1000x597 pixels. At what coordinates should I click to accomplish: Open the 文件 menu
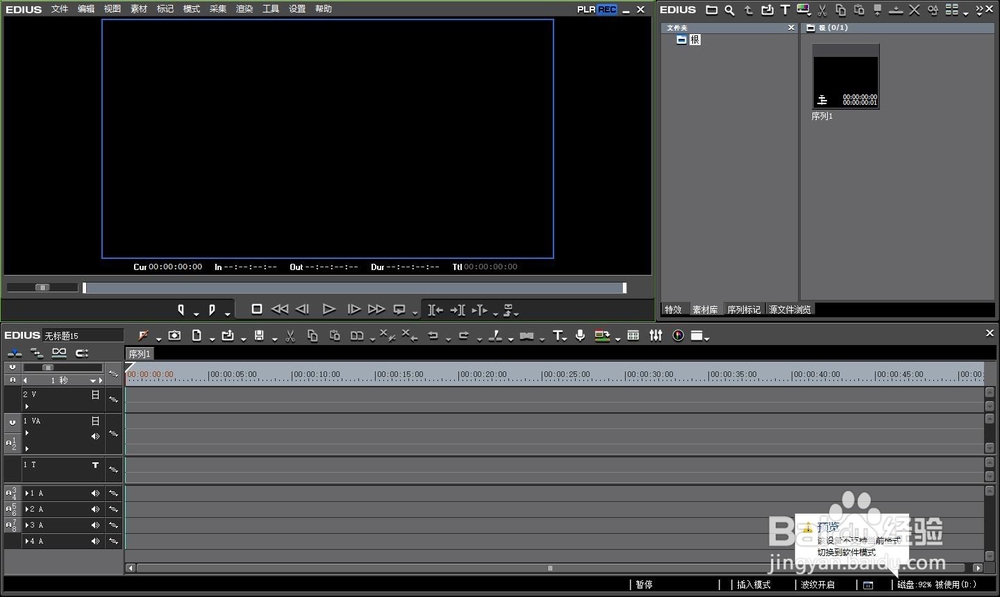coord(60,9)
